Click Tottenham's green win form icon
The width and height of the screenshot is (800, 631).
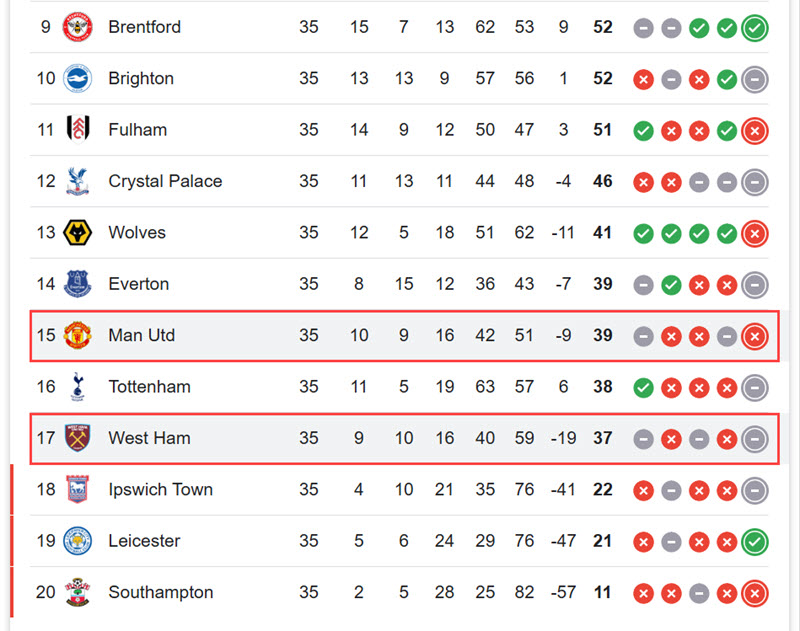pos(643,388)
